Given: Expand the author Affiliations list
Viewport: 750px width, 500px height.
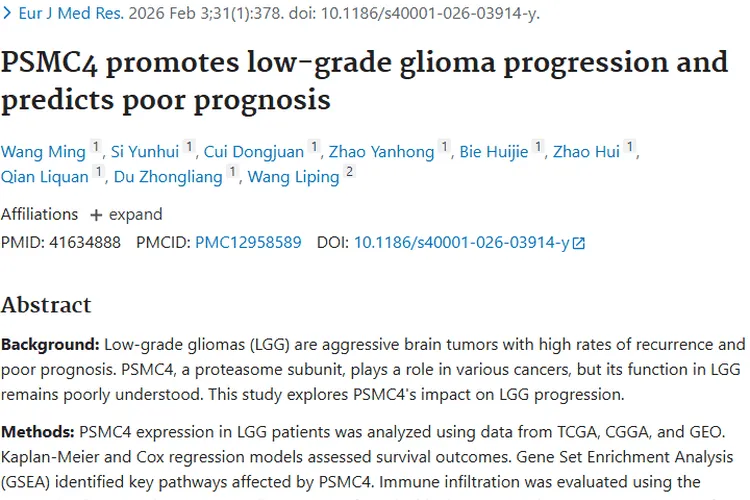Looking at the screenshot, I should coord(126,214).
